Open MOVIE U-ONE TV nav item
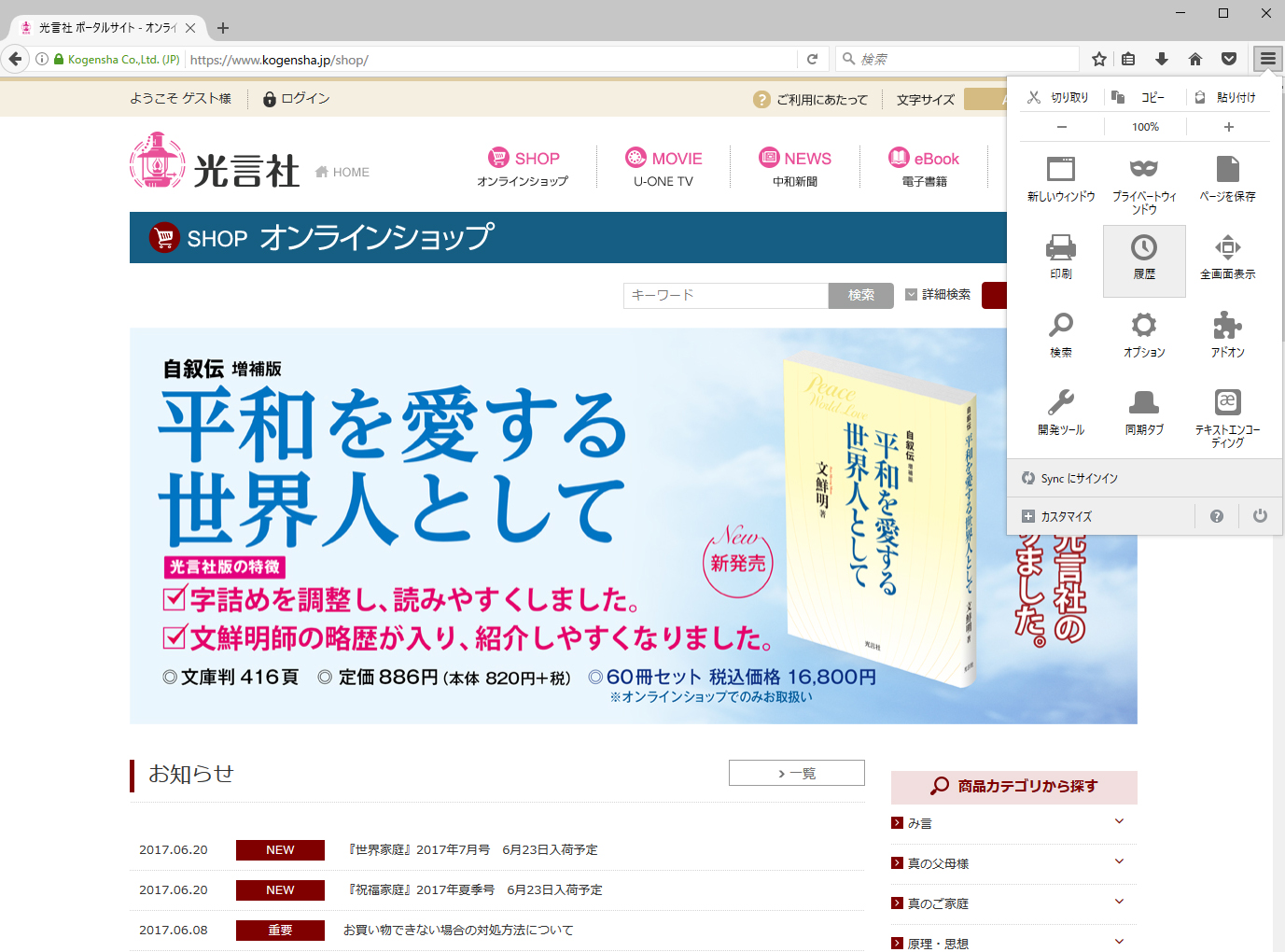This screenshot has height=952, width=1285. 663,167
